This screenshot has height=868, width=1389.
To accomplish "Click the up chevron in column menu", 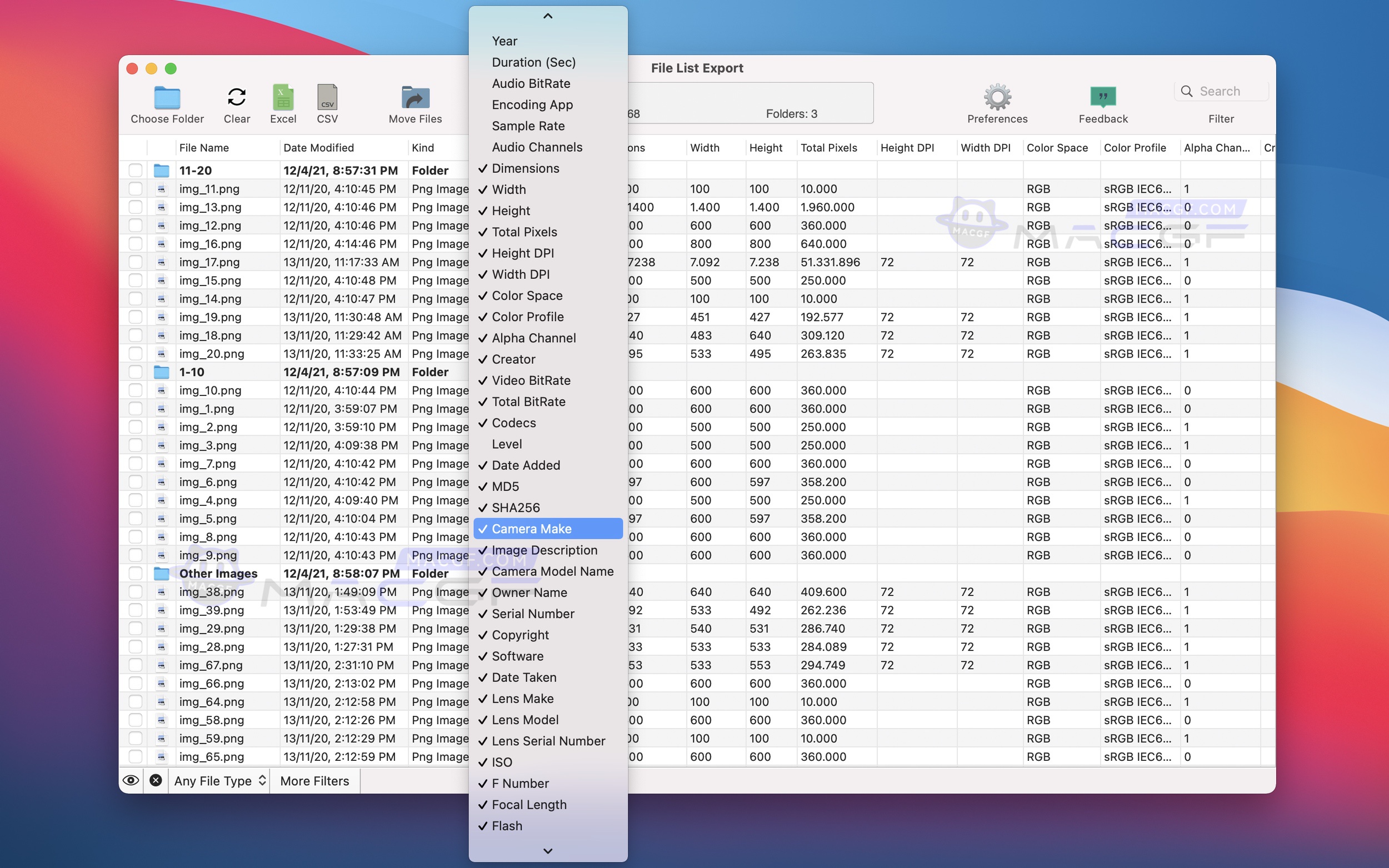I will pyautogui.click(x=547, y=16).
